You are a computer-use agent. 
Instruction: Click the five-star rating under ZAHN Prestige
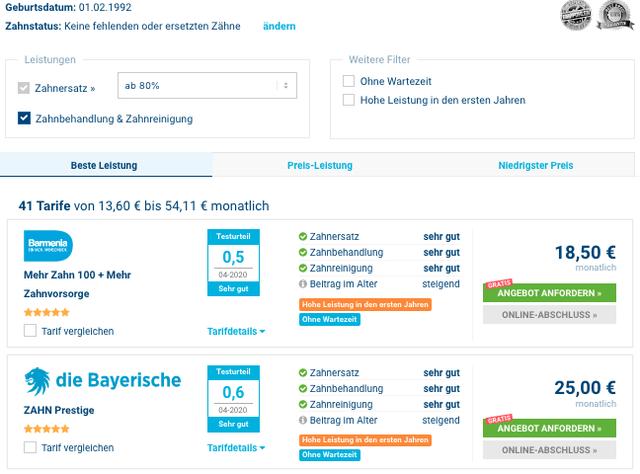point(47,429)
